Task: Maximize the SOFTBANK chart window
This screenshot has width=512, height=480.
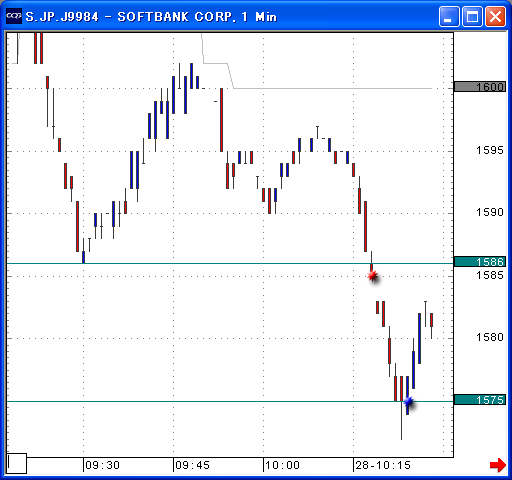Action: (x=472, y=16)
